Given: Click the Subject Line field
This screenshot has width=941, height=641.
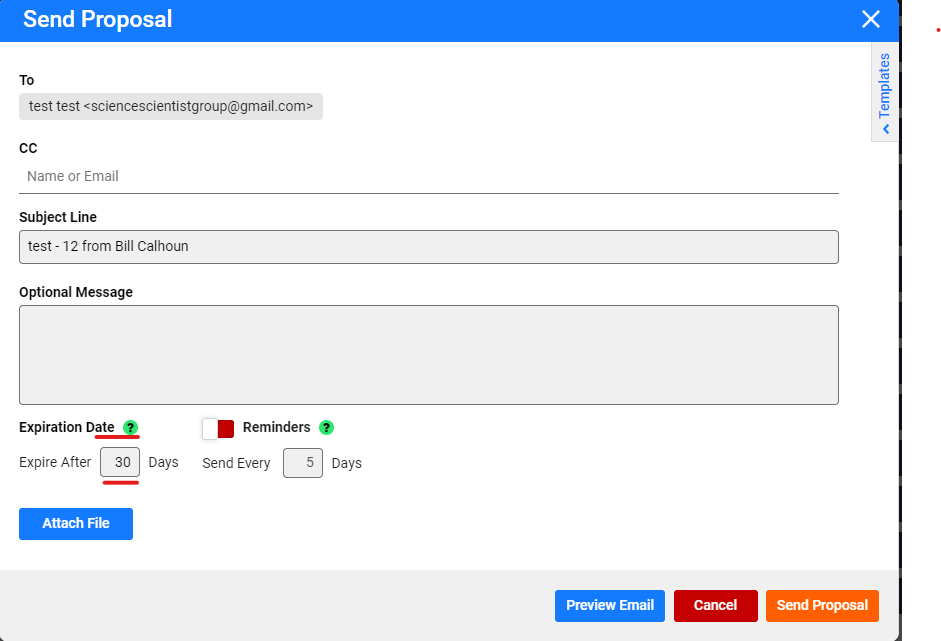Looking at the screenshot, I should [x=428, y=247].
